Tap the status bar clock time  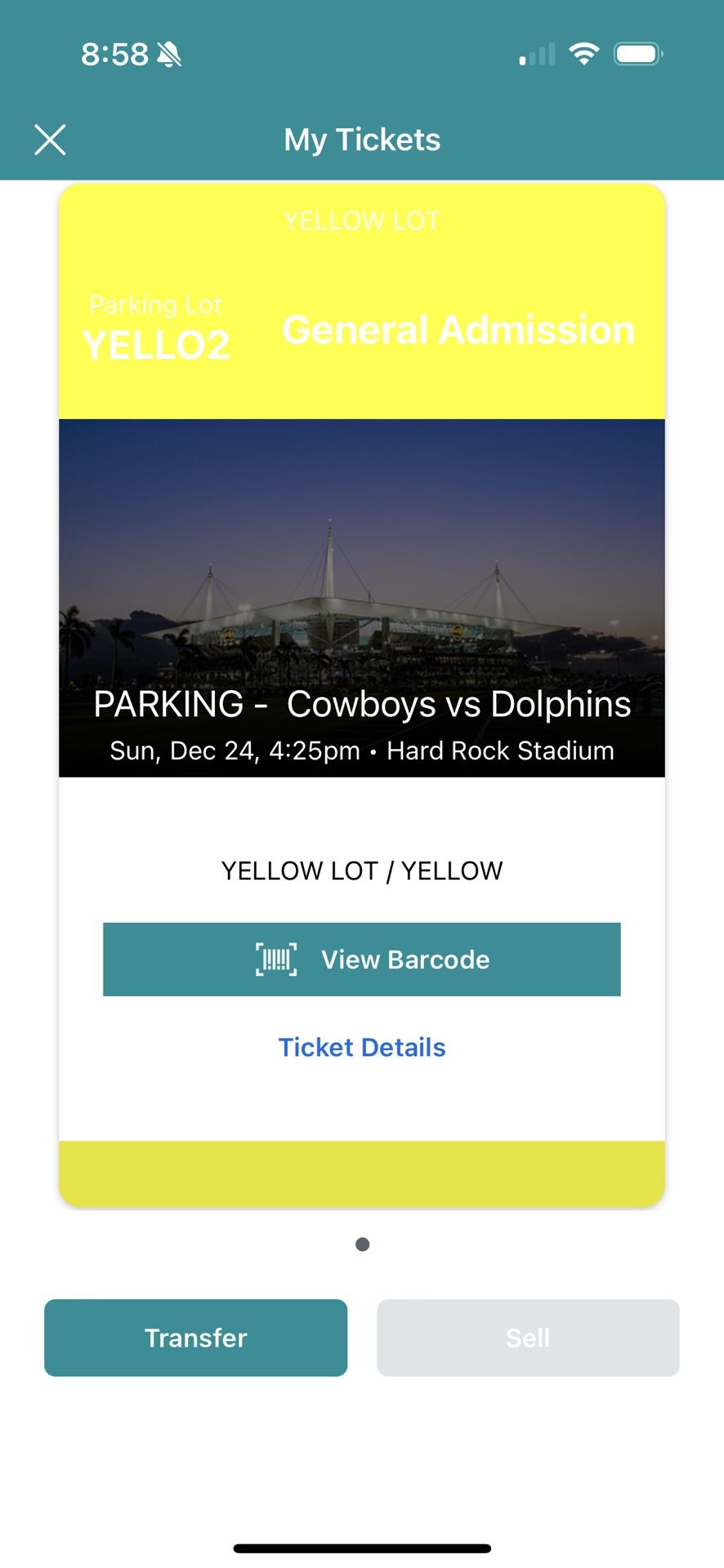coord(114,55)
